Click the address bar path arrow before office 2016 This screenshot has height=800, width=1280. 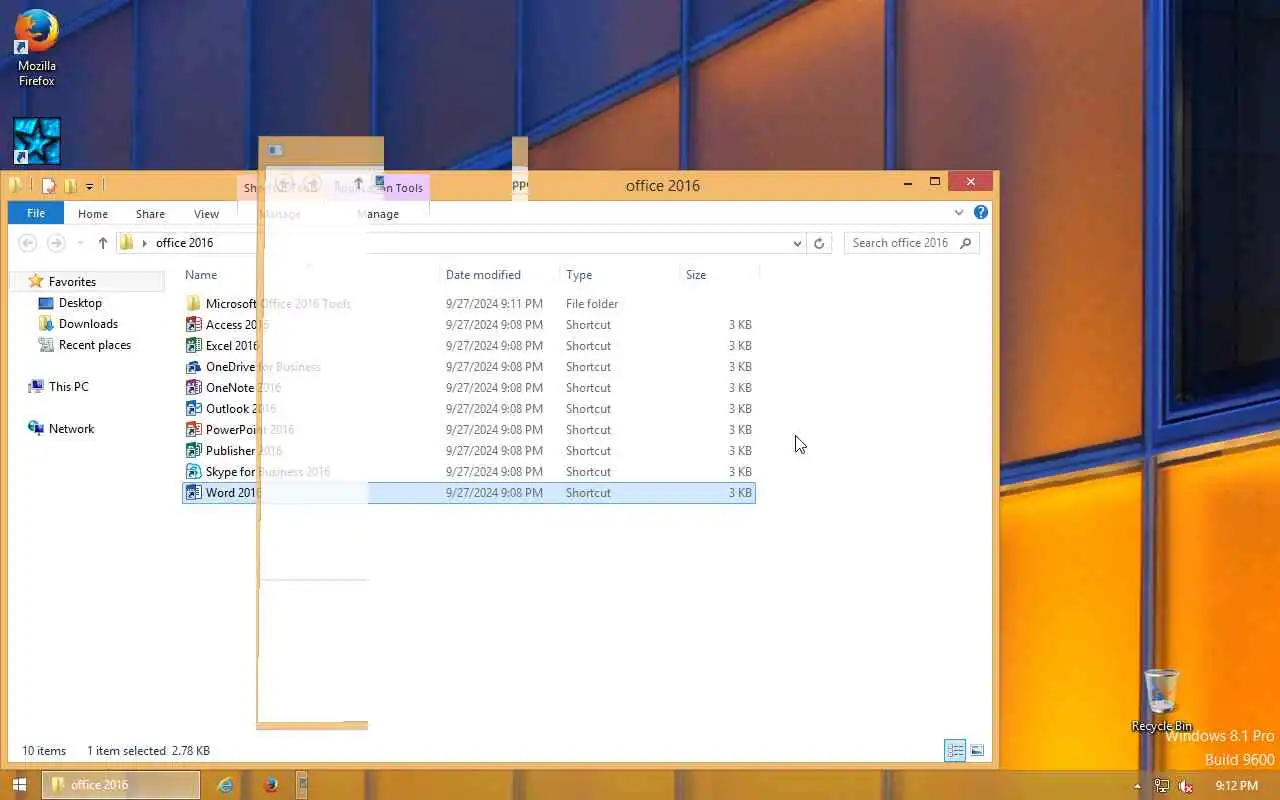coord(144,243)
